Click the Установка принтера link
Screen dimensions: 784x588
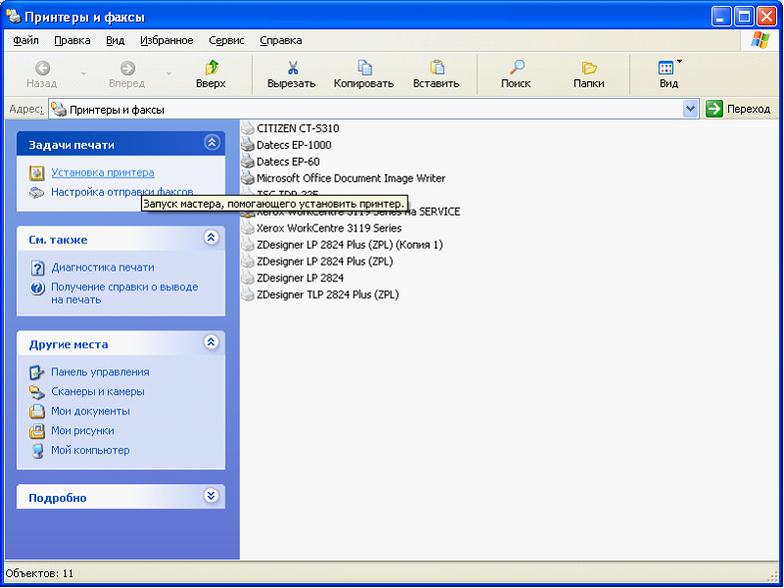click(x=102, y=173)
